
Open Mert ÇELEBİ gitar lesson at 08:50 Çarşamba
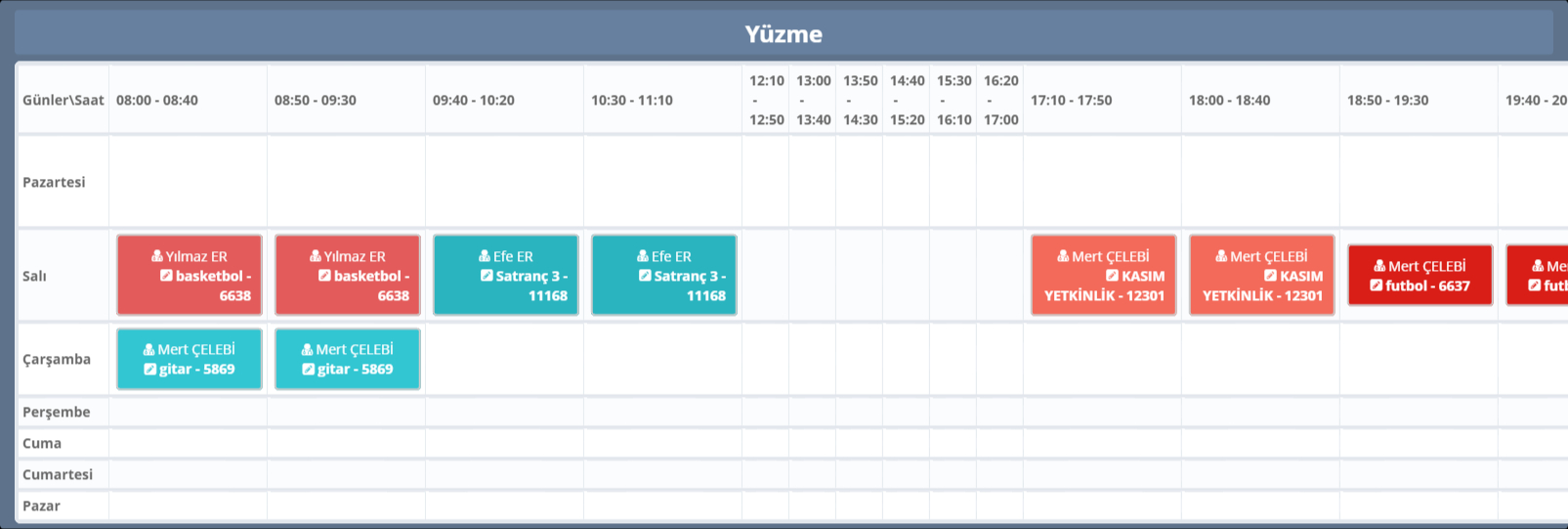tap(348, 359)
